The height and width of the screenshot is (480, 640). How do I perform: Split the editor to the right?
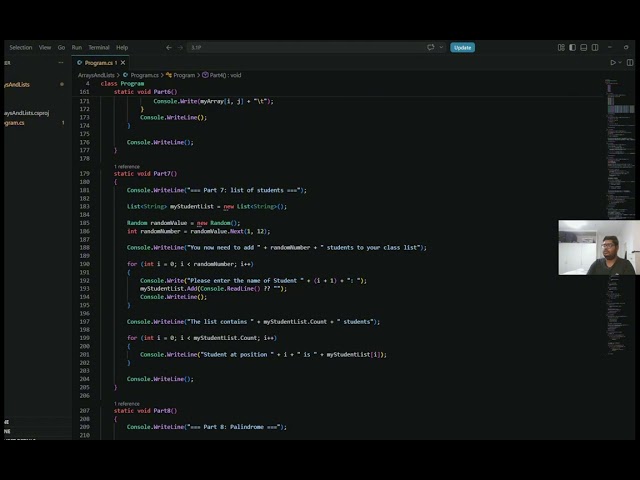[x=630, y=62]
